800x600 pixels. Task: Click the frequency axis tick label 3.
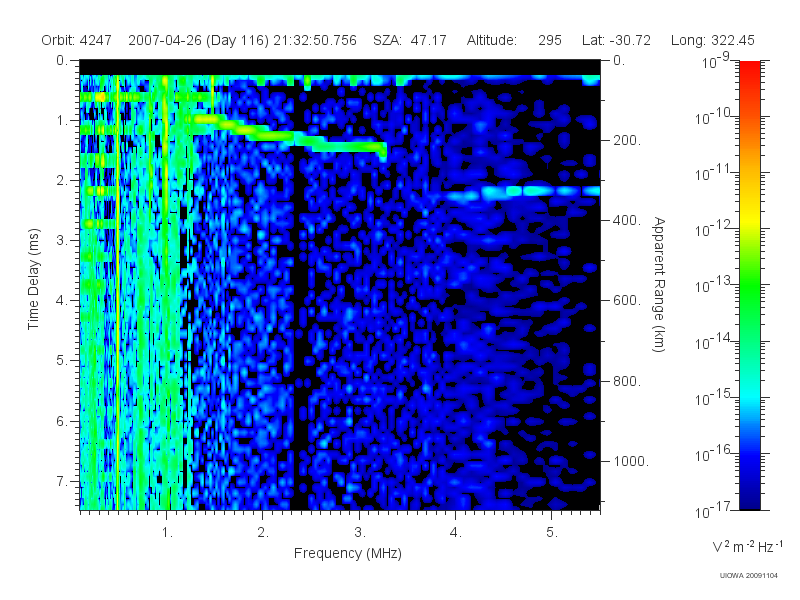tap(360, 533)
